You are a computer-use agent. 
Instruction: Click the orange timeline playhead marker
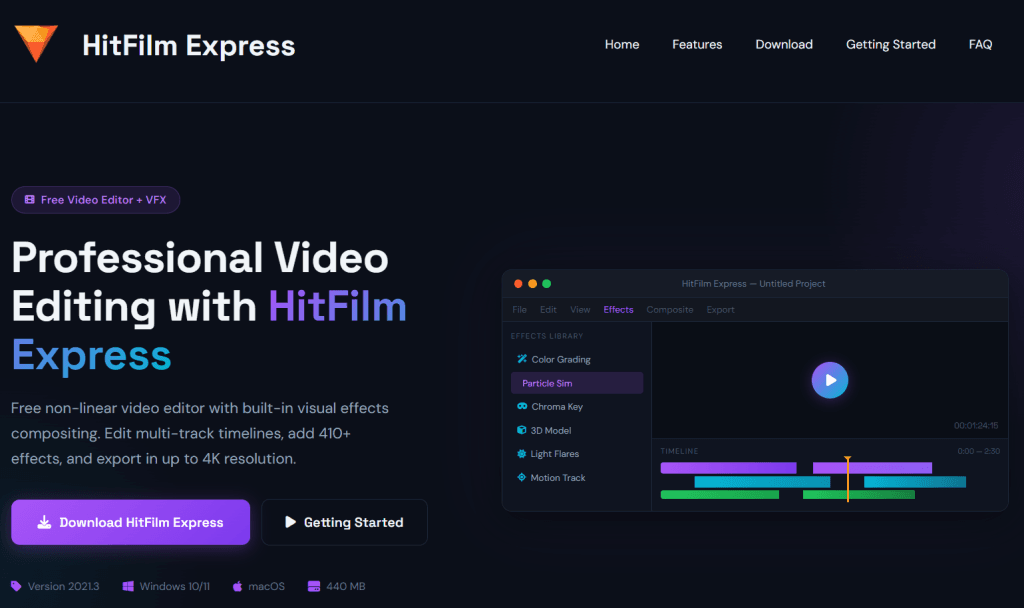click(848, 478)
